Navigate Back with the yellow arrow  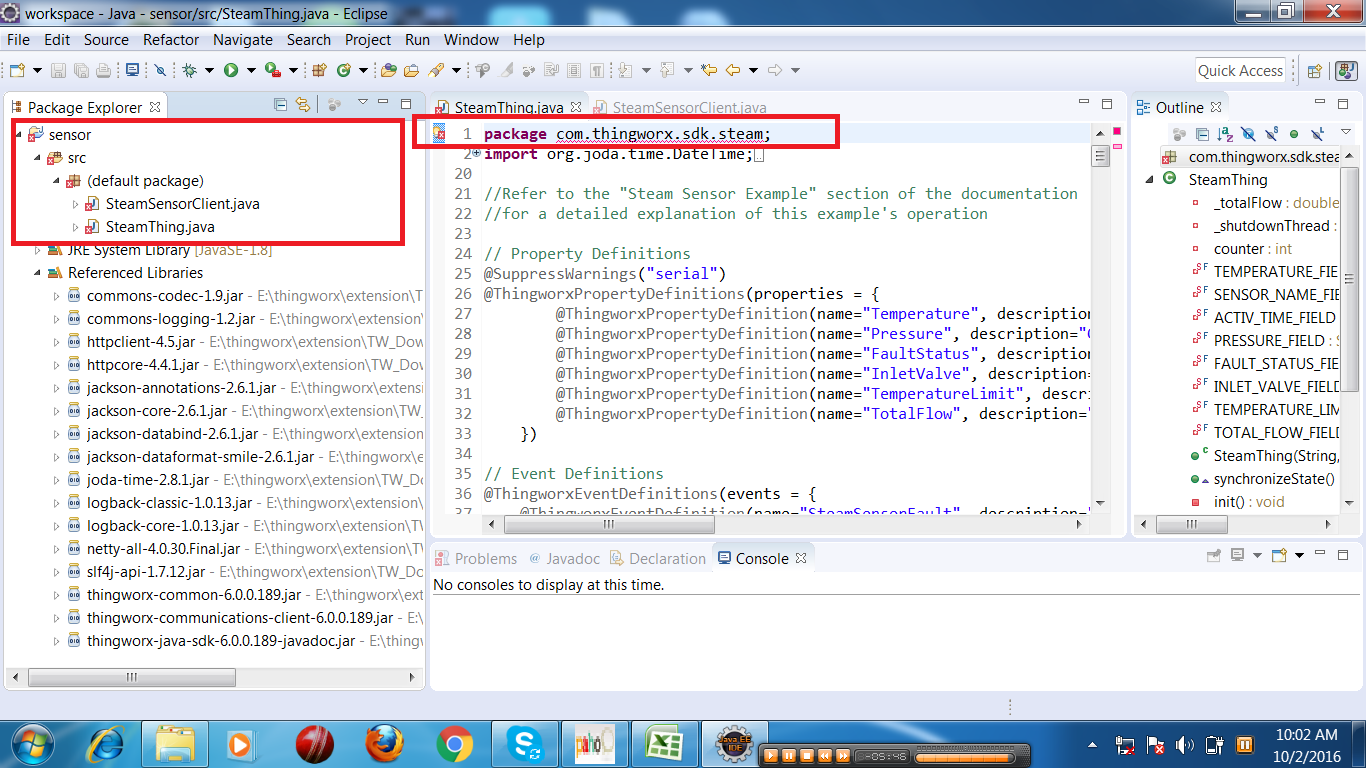coord(732,70)
